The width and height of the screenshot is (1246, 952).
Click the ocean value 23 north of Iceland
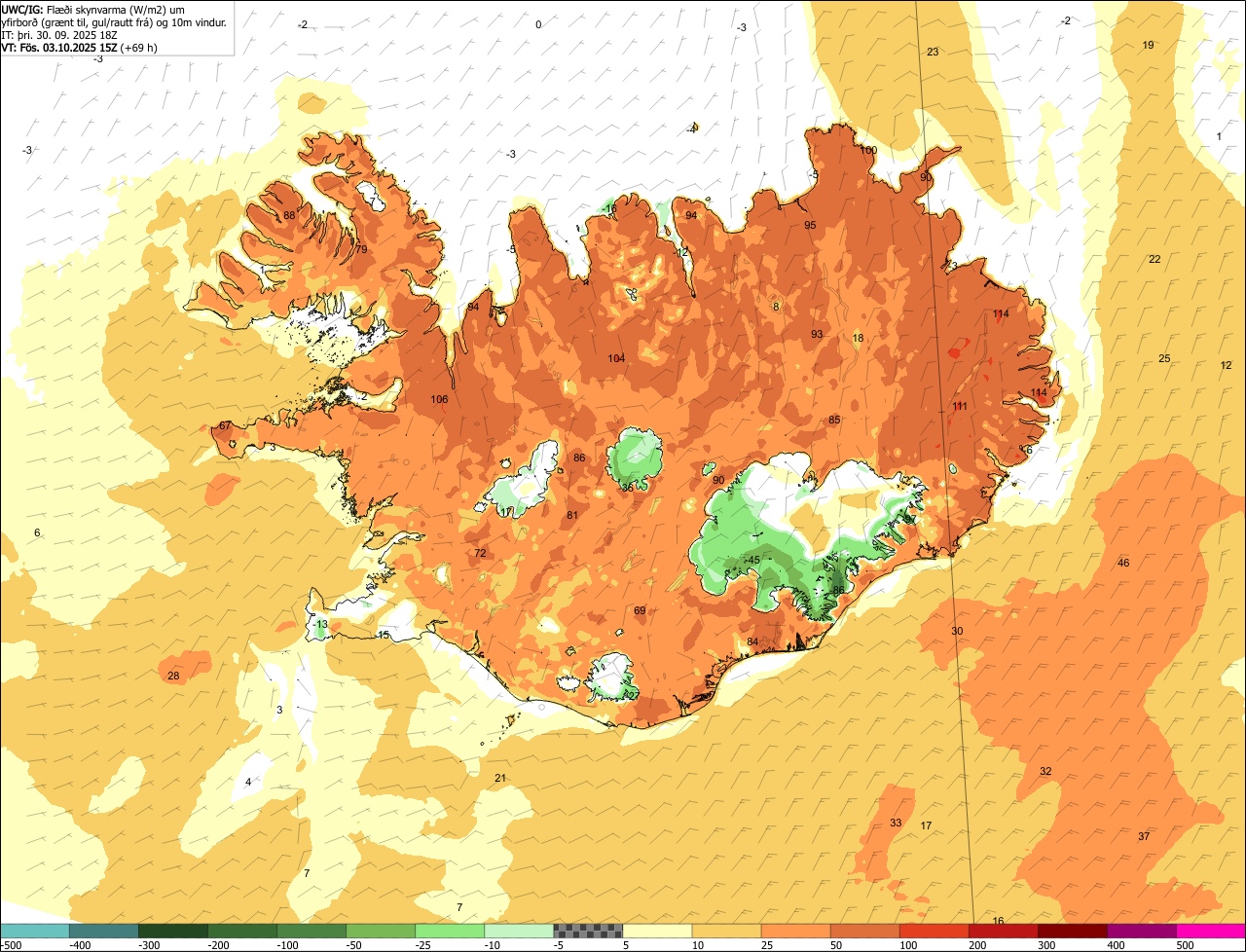(x=933, y=53)
